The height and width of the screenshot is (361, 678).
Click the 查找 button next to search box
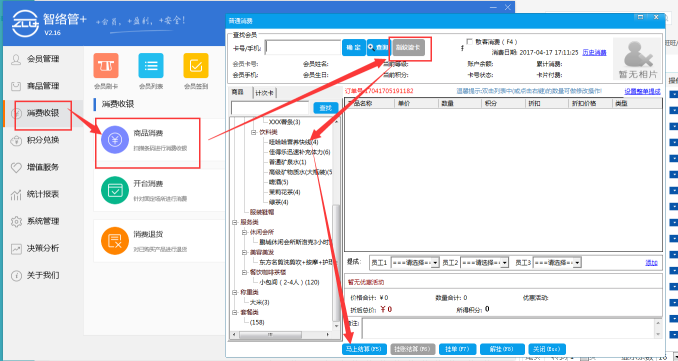pyautogui.click(x=325, y=108)
